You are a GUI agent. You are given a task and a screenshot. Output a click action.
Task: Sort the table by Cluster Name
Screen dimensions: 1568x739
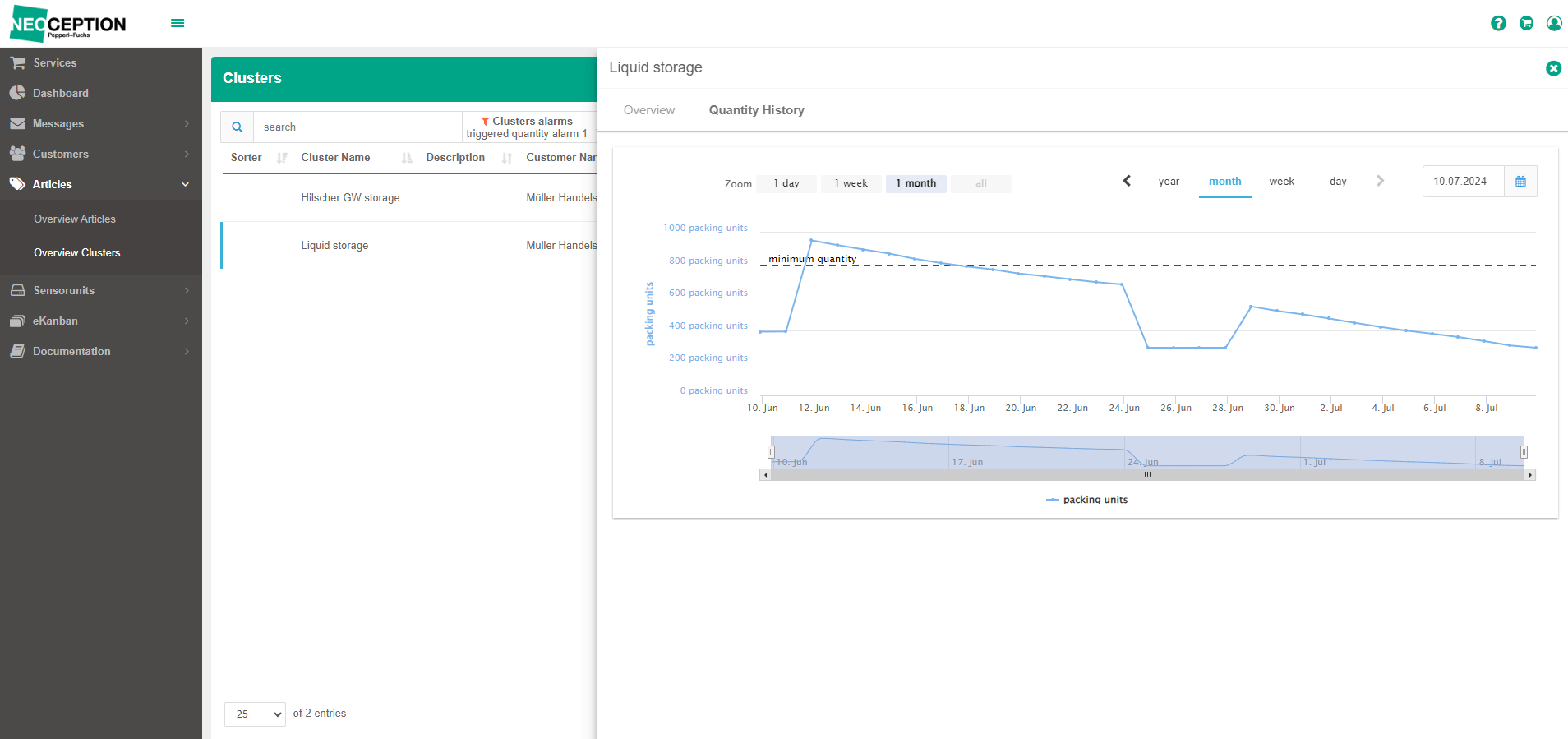(x=335, y=158)
